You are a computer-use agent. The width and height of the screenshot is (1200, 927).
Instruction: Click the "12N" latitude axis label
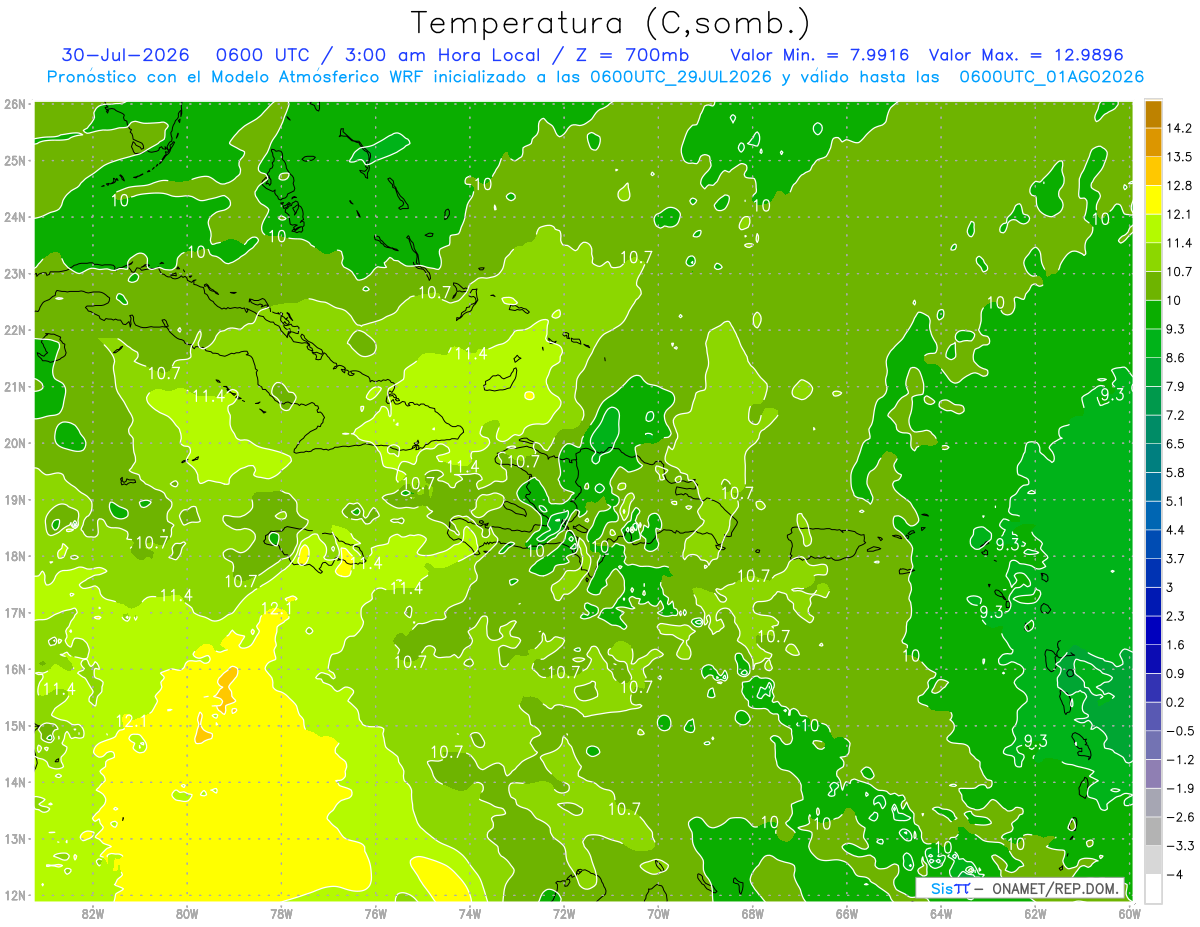[x=14, y=895]
